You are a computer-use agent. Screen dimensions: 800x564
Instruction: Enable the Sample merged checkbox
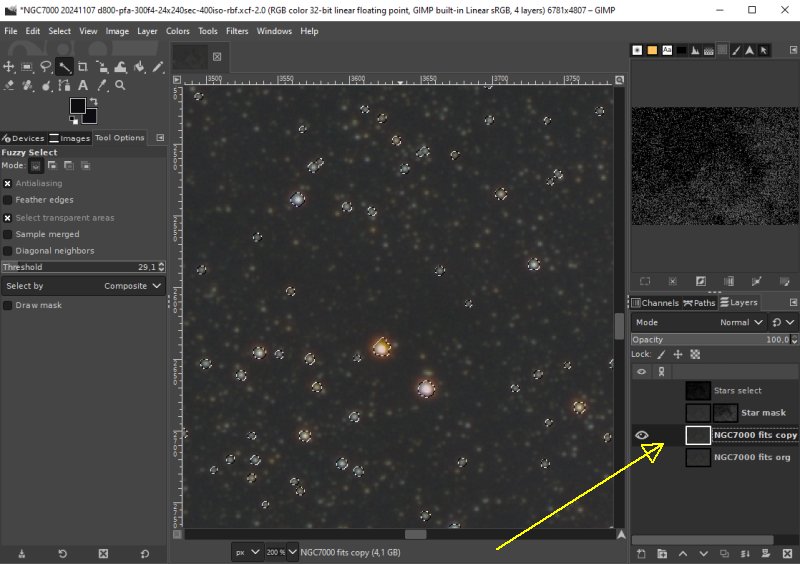[8, 234]
